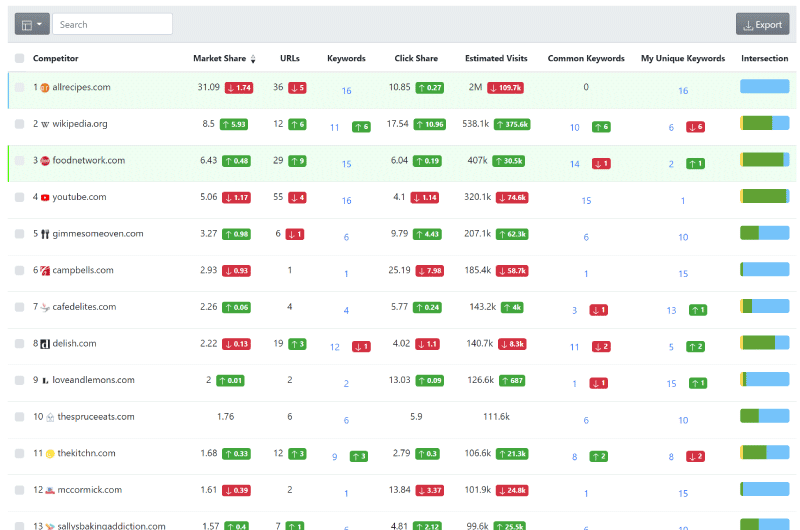Toggle the select-all checkbox in header
The height and width of the screenshot is (530, 800).
click(19, 58)
